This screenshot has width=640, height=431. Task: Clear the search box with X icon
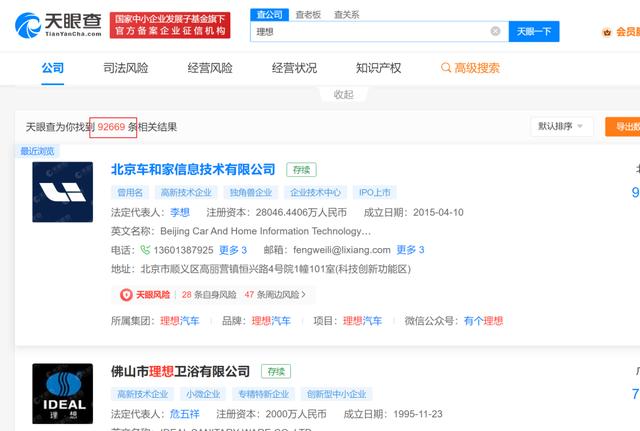[x=495, y=32]
